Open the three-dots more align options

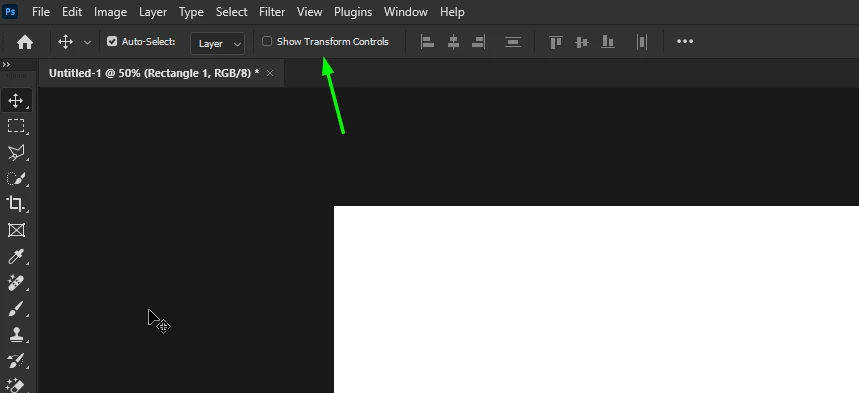(685, 41)
